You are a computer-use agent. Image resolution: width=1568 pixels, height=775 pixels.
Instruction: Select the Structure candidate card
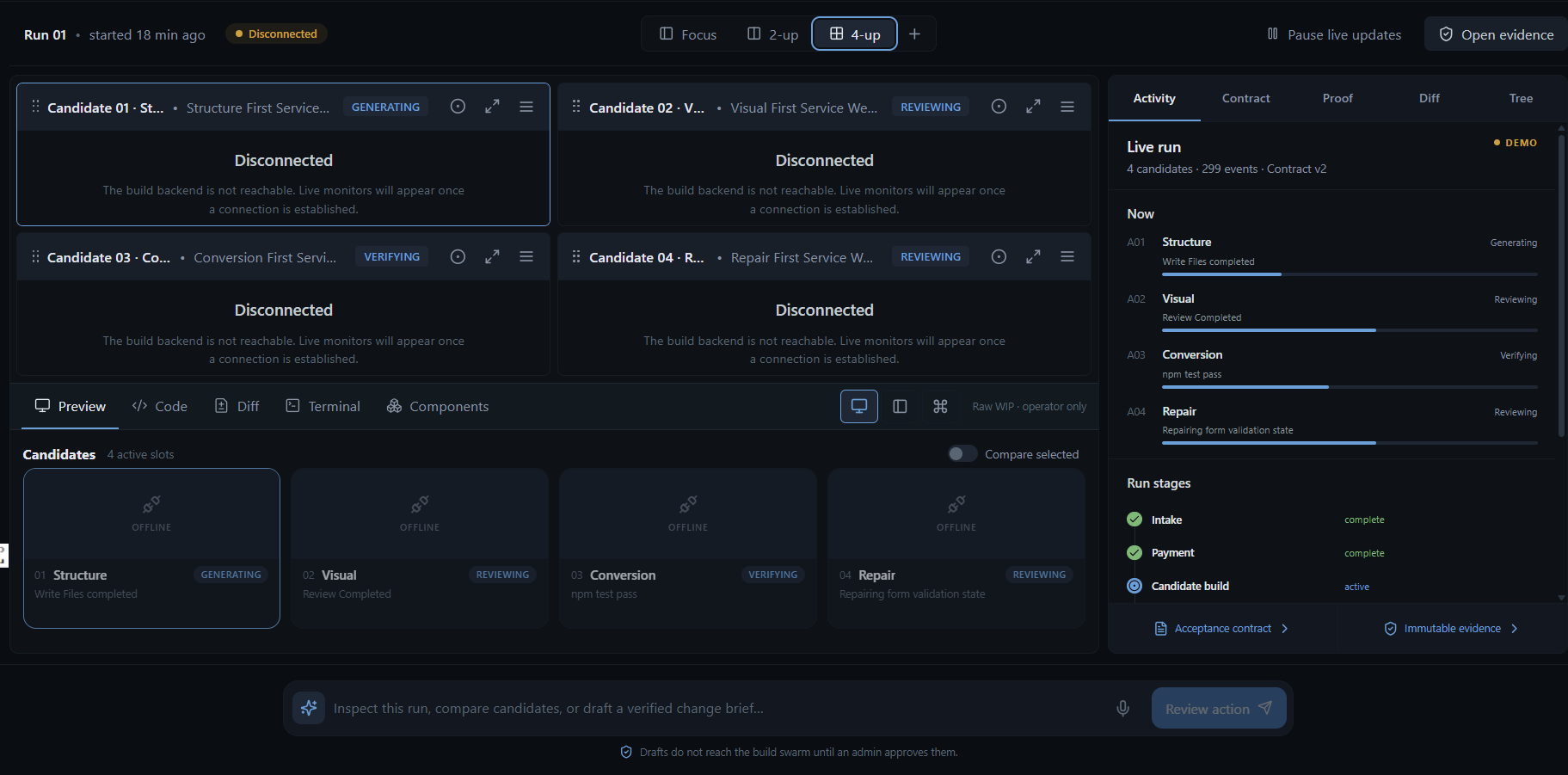[151, 548]
